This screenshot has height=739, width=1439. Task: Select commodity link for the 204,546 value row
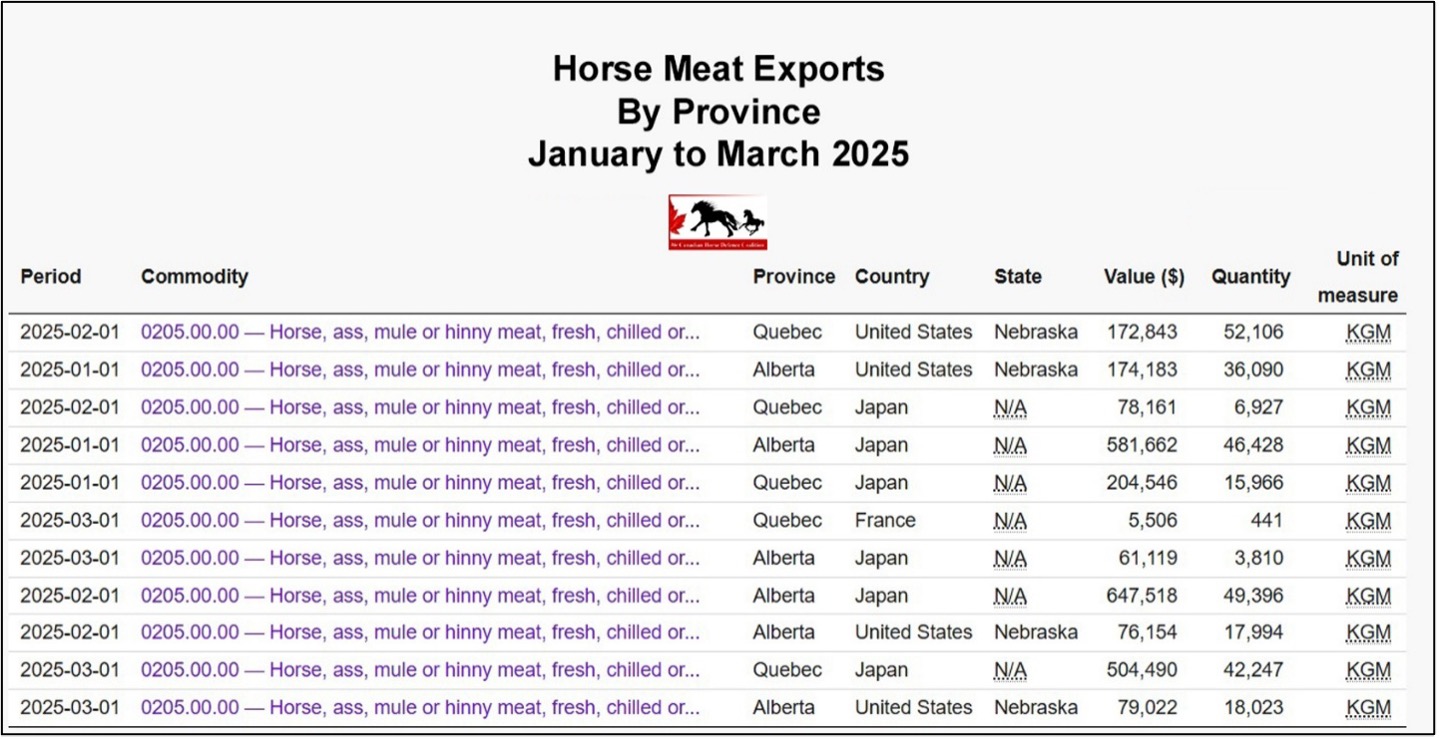pyautogui.click(x=420, y=483)
